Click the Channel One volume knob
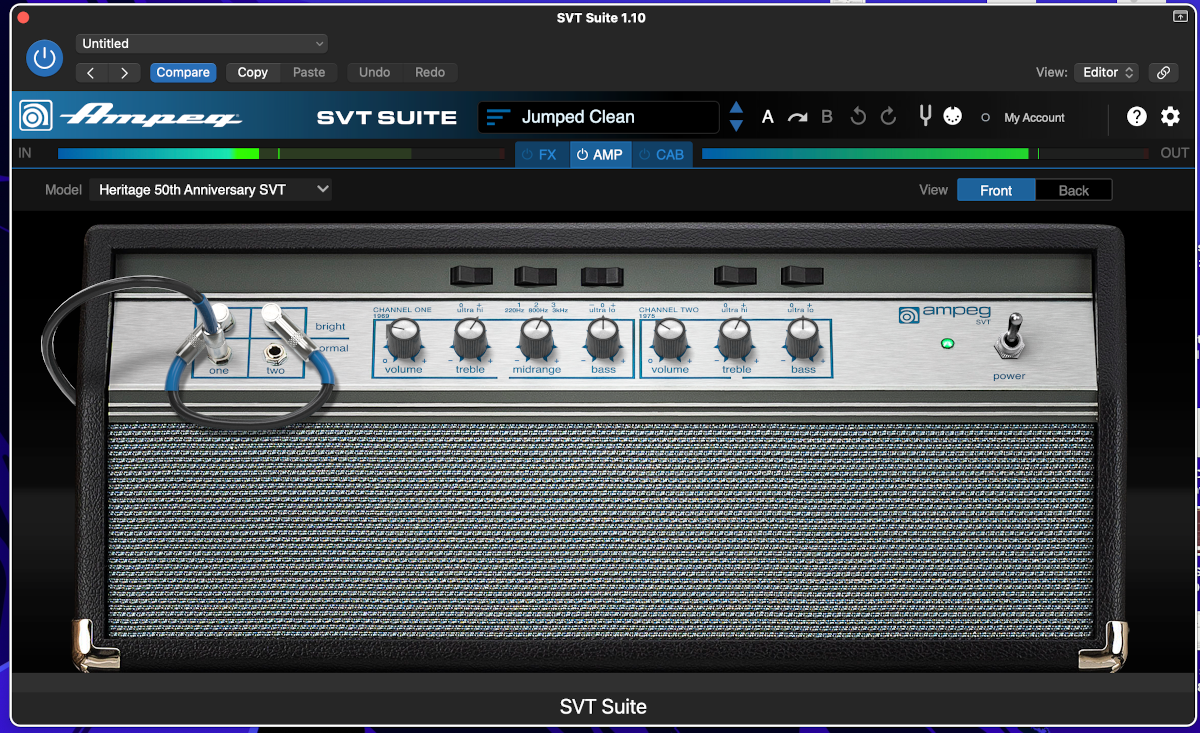Screen dimensions: 1200x733 click(x=404, y=340)
